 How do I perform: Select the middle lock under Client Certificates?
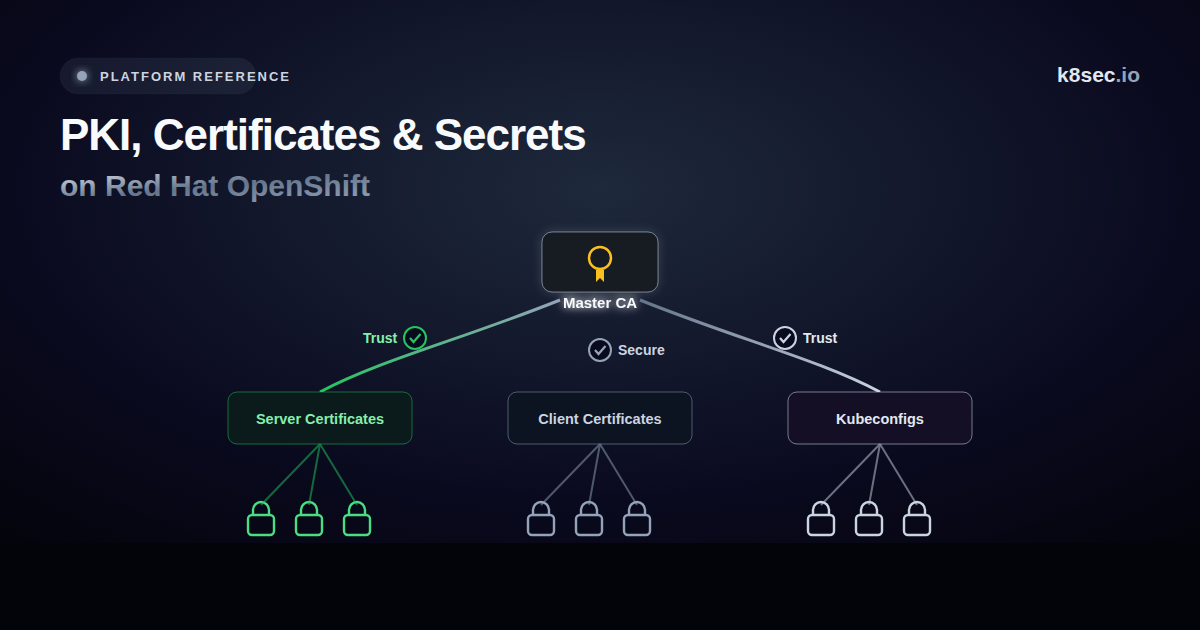589,518
